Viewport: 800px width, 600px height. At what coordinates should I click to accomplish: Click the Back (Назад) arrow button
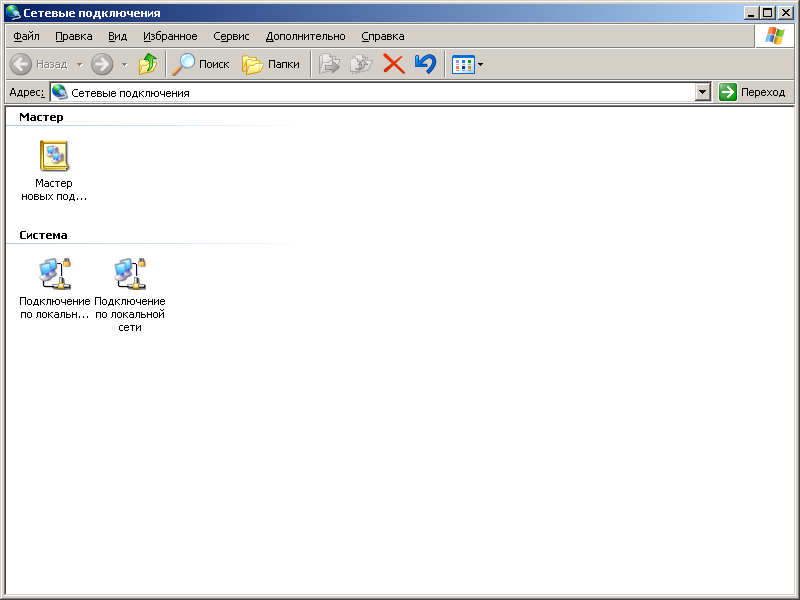[39, 64]
